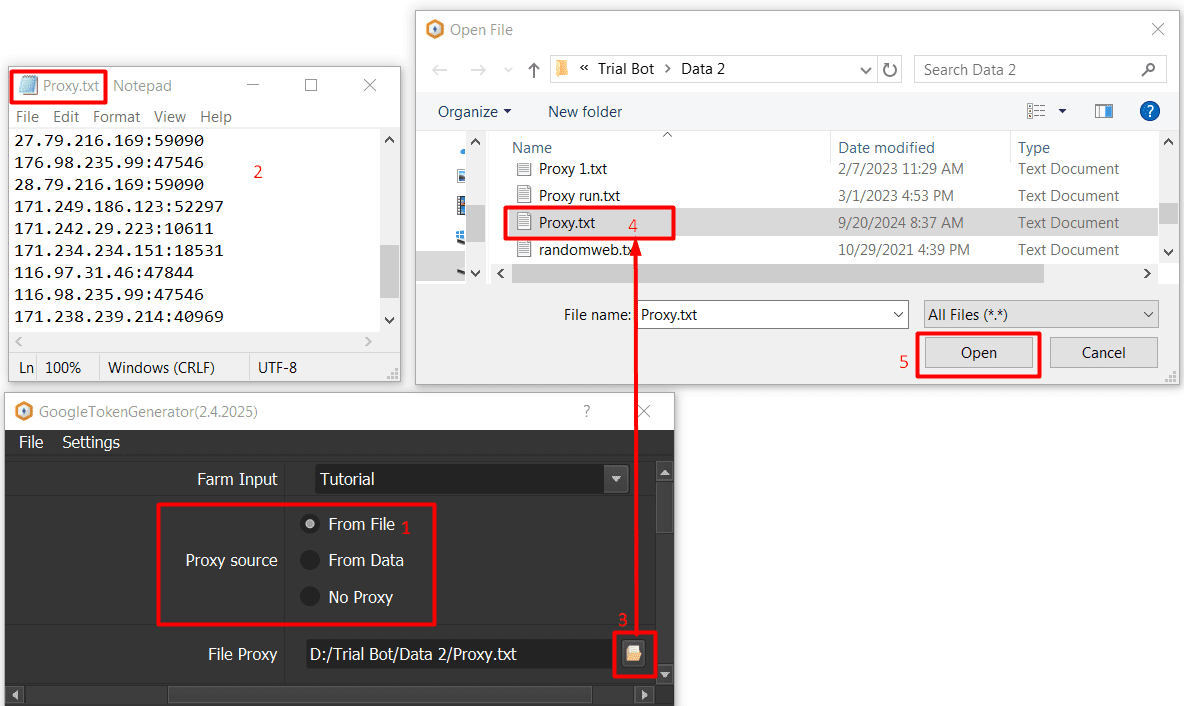Click the Proxy 1.txt file icon
This screenshot has height=706, width=1184.
tap(524, 168)
